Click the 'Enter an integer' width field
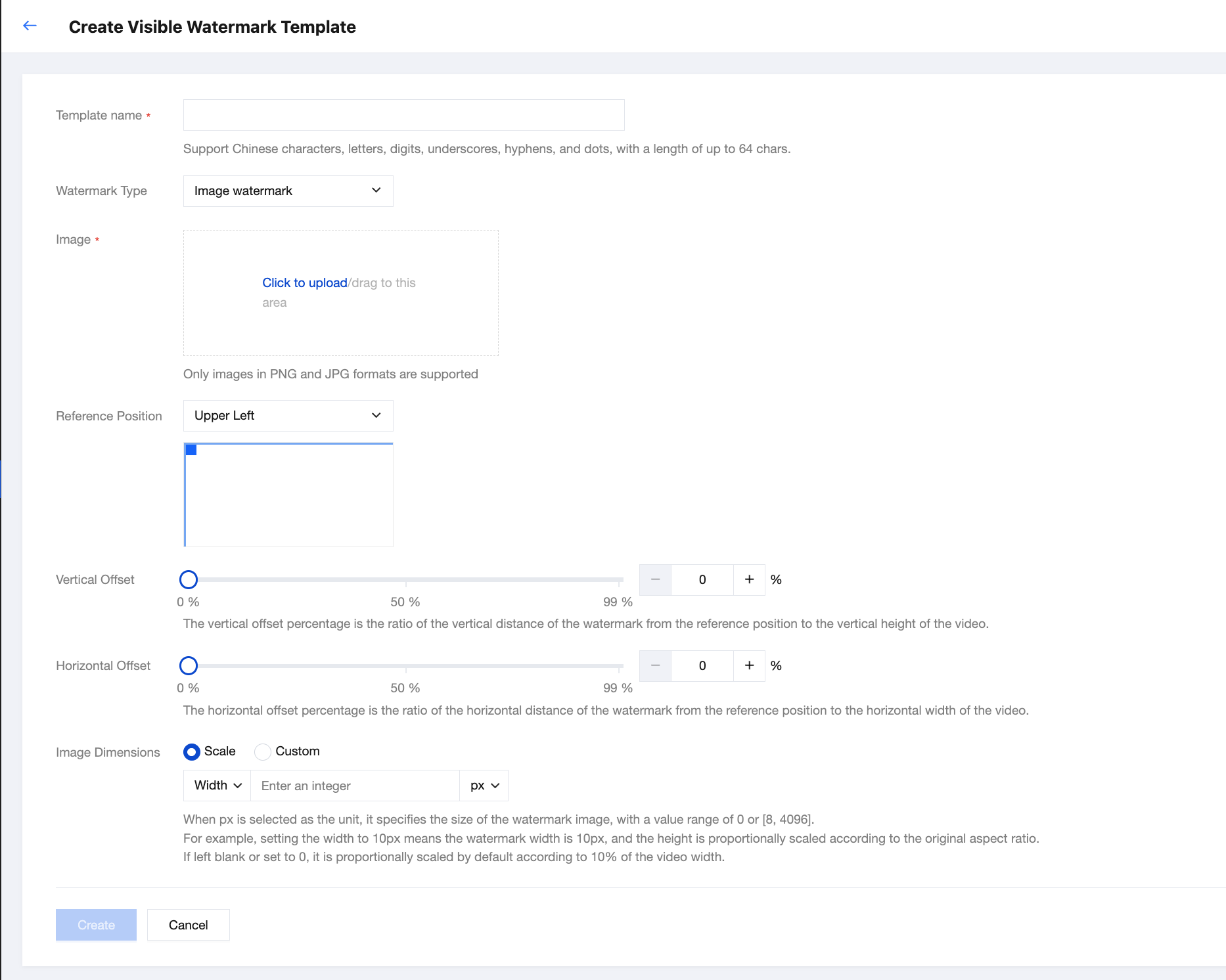This screenshot has width=1226, height=980. [355, 786]
